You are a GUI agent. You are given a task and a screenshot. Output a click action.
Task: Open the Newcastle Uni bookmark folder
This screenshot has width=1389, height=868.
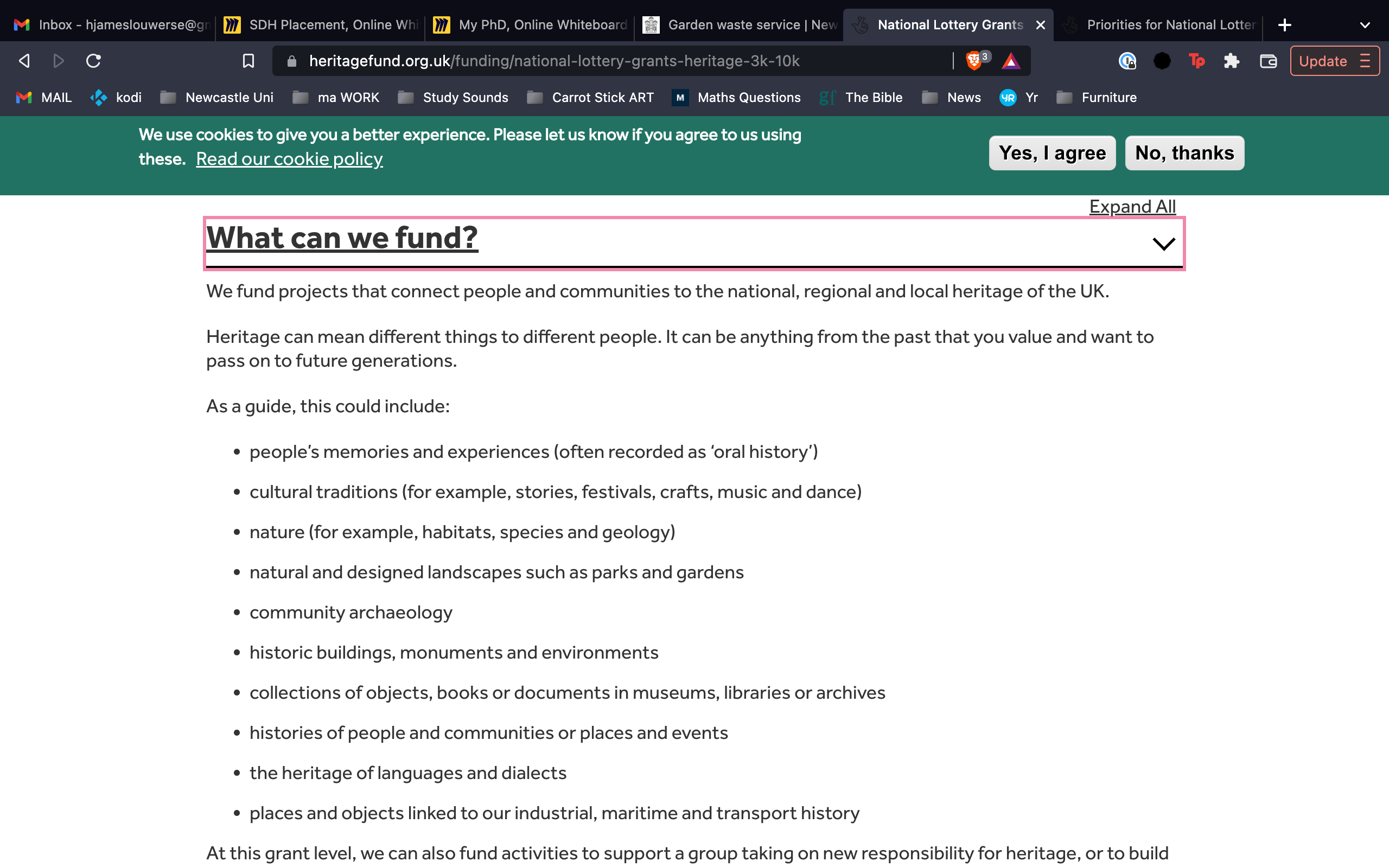coord(217,98)
